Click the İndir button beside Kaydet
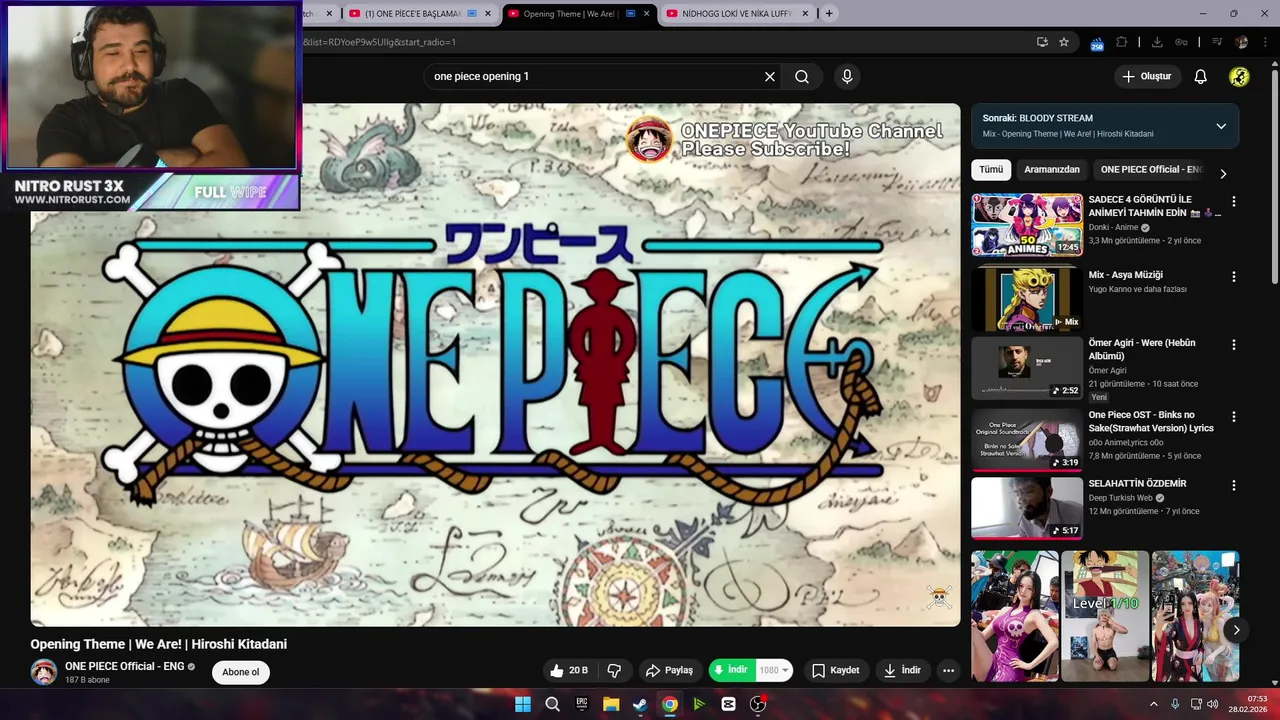The height and width of the screenshot is (720, 1280). click(902, 670)
